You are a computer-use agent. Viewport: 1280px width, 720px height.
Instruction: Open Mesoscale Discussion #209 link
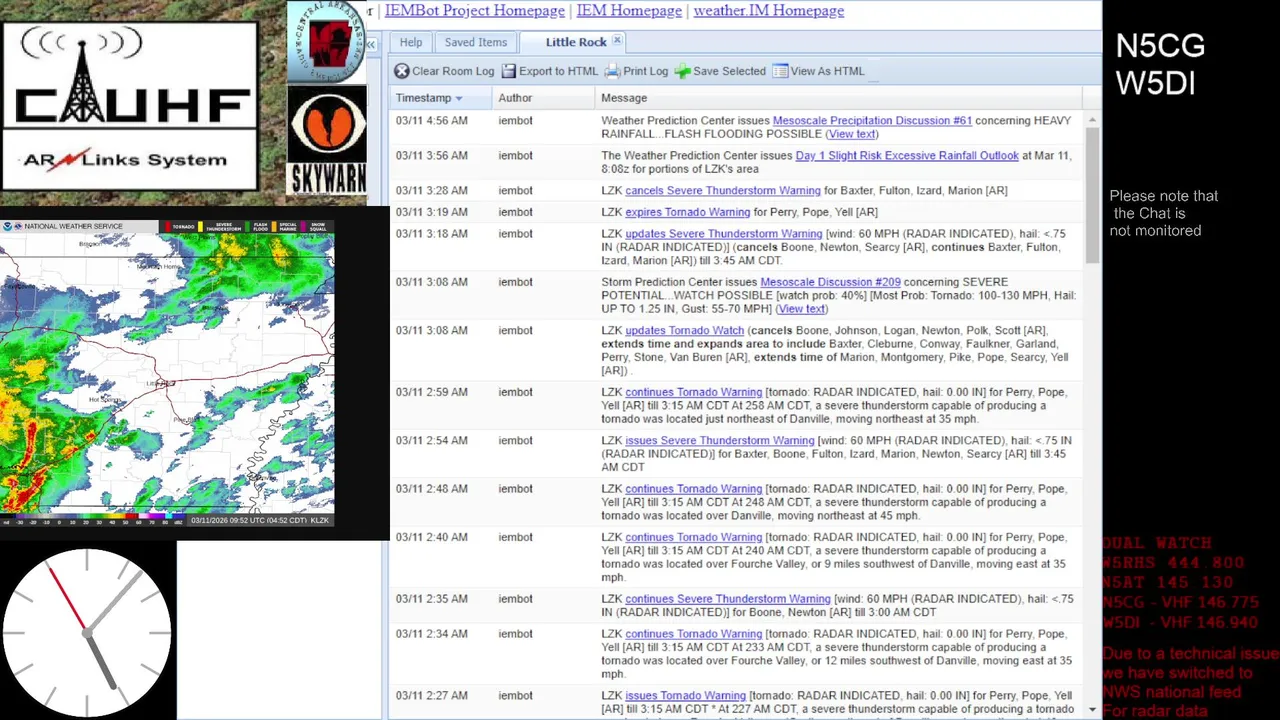[x=830, y=282]
